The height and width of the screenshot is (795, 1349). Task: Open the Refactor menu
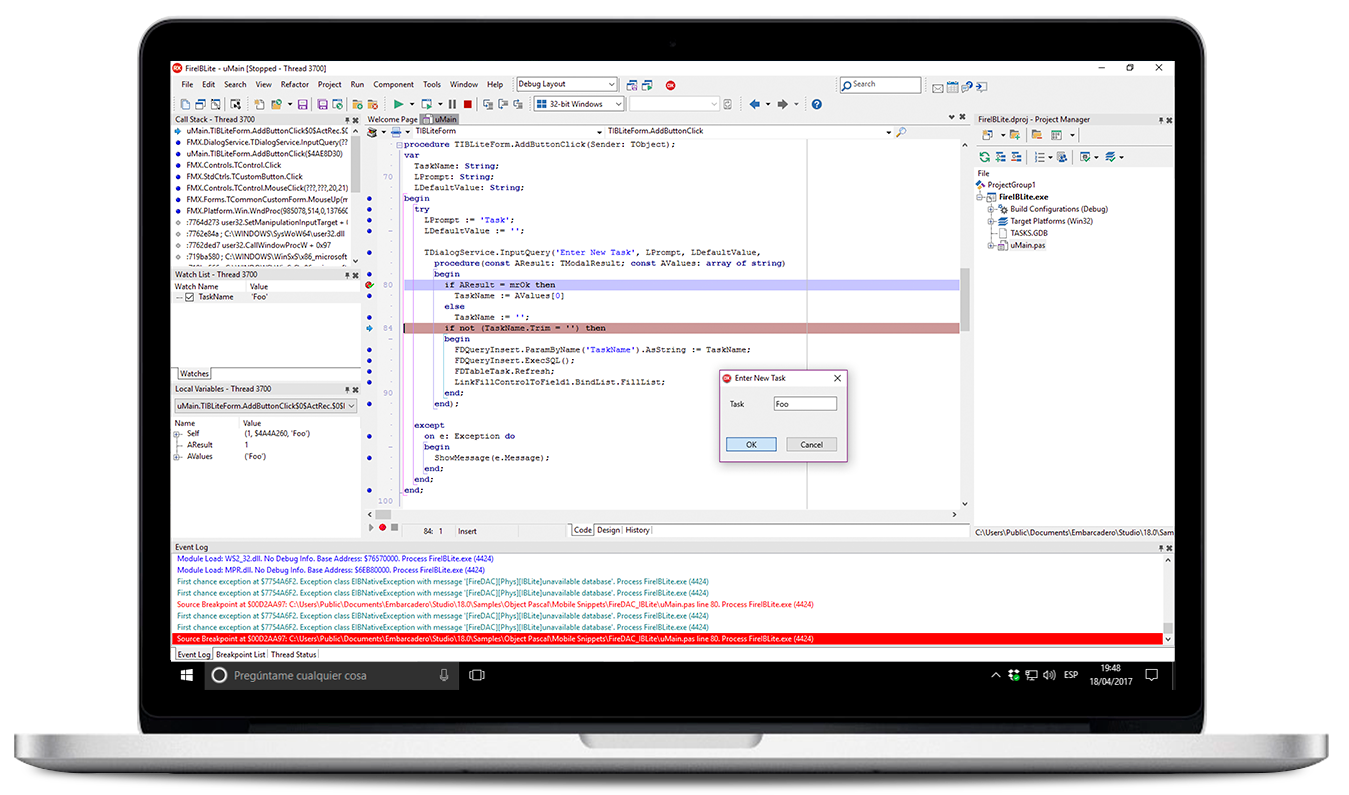point(294,85)
